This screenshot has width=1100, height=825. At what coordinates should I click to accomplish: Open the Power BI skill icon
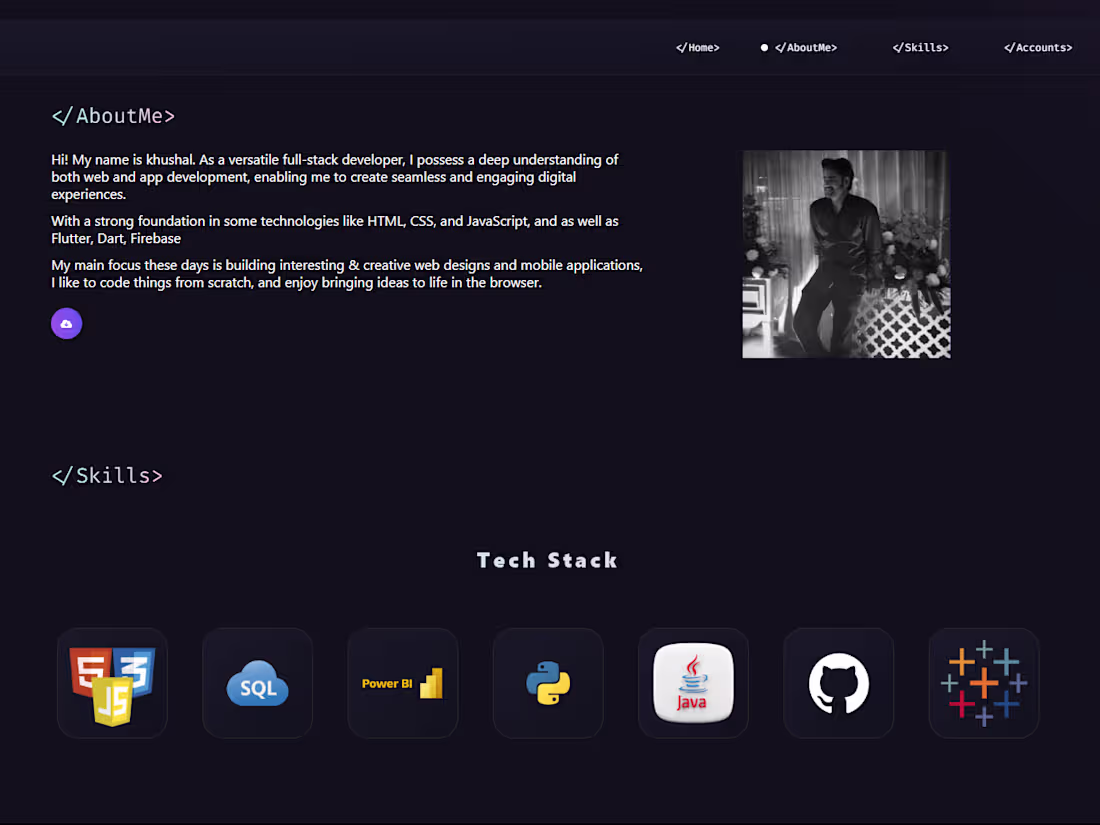(402, 683)
